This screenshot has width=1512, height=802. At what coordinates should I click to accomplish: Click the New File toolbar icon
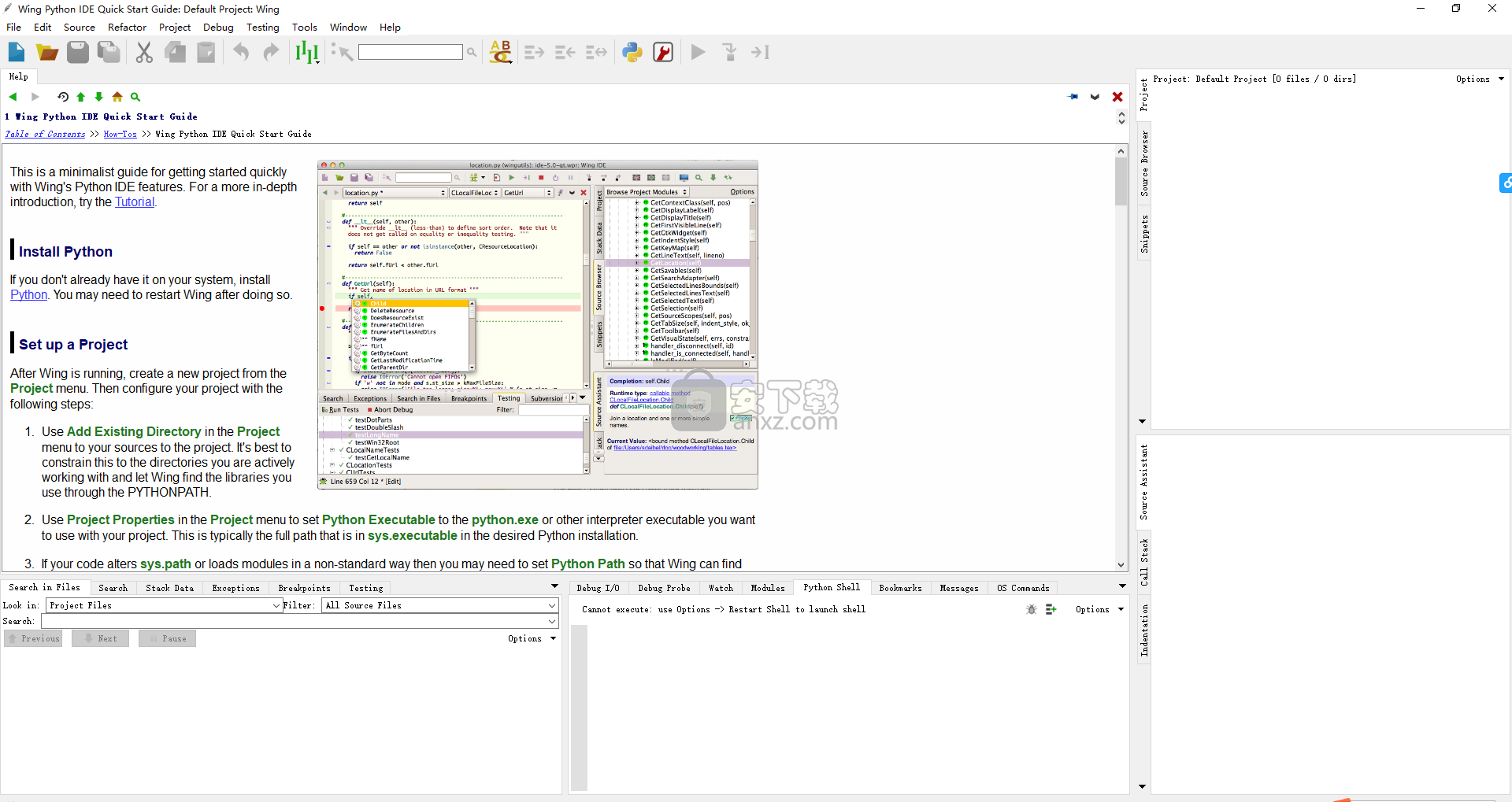tap(17, 52)
